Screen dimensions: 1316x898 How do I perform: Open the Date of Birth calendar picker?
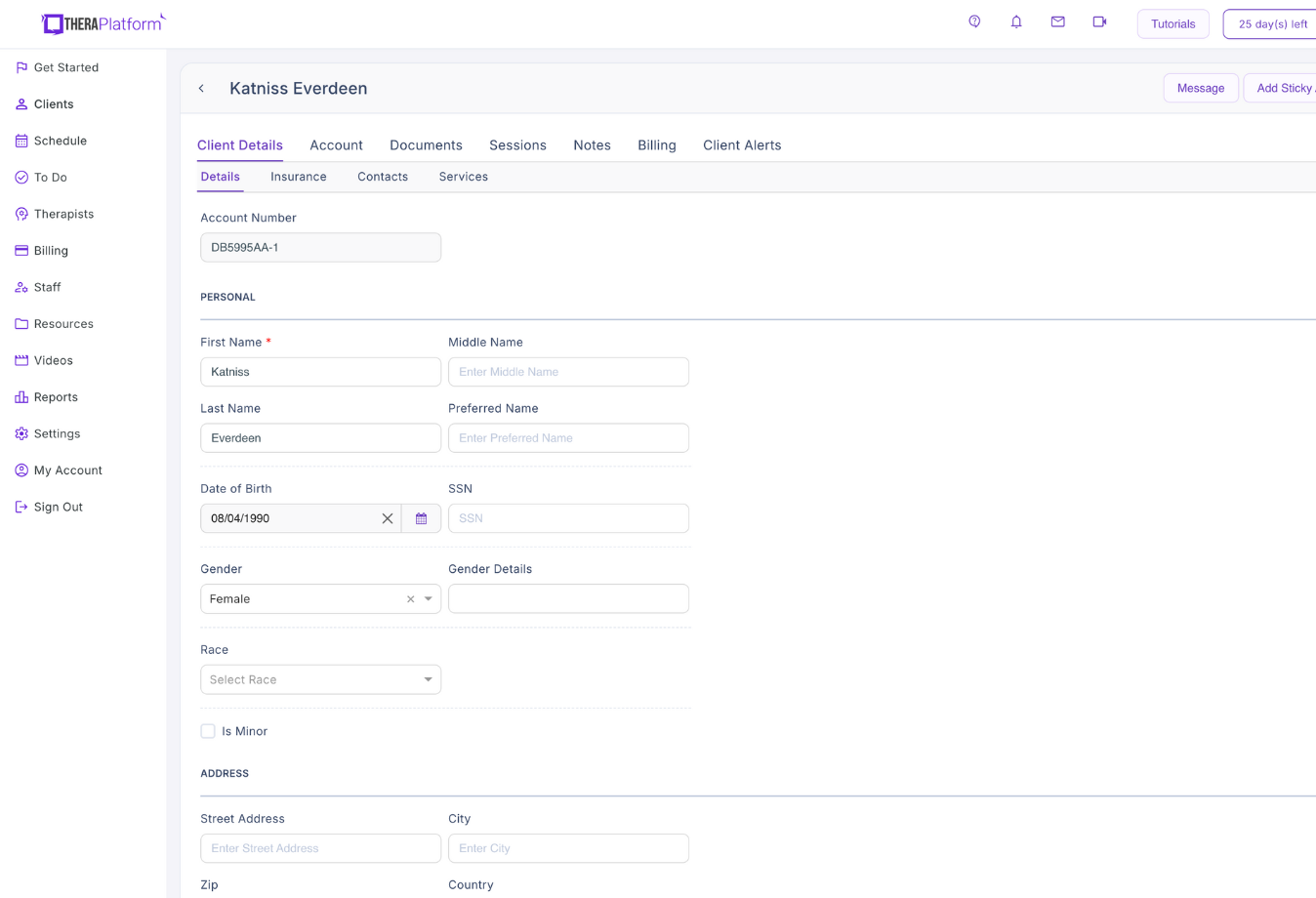point(421,518)
